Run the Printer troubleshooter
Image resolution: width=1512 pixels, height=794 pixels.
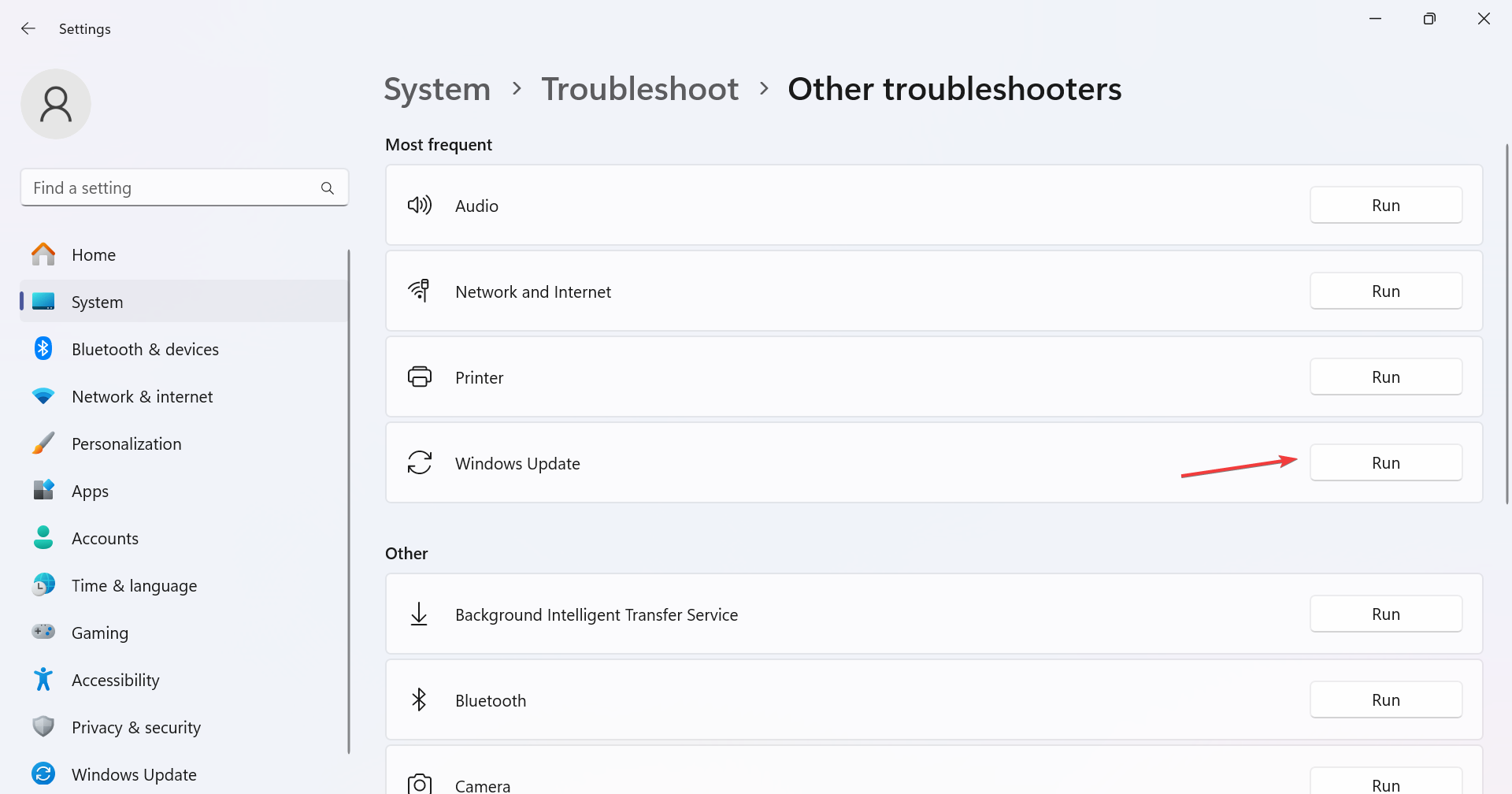[x=1385, y=377]
